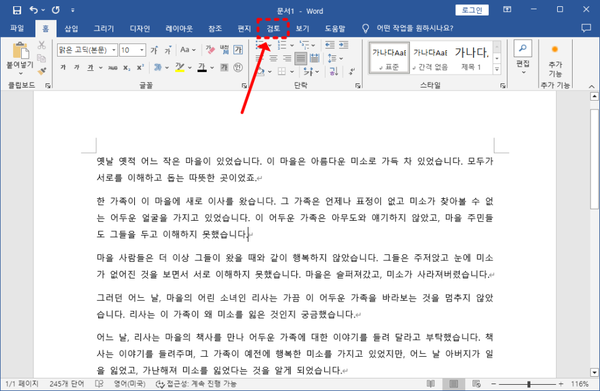The width and height of the screenshot is (600, 391).
Task: Click the Copy icon in clipboard group
Action: pyautogui.click(x=41, y=58)
